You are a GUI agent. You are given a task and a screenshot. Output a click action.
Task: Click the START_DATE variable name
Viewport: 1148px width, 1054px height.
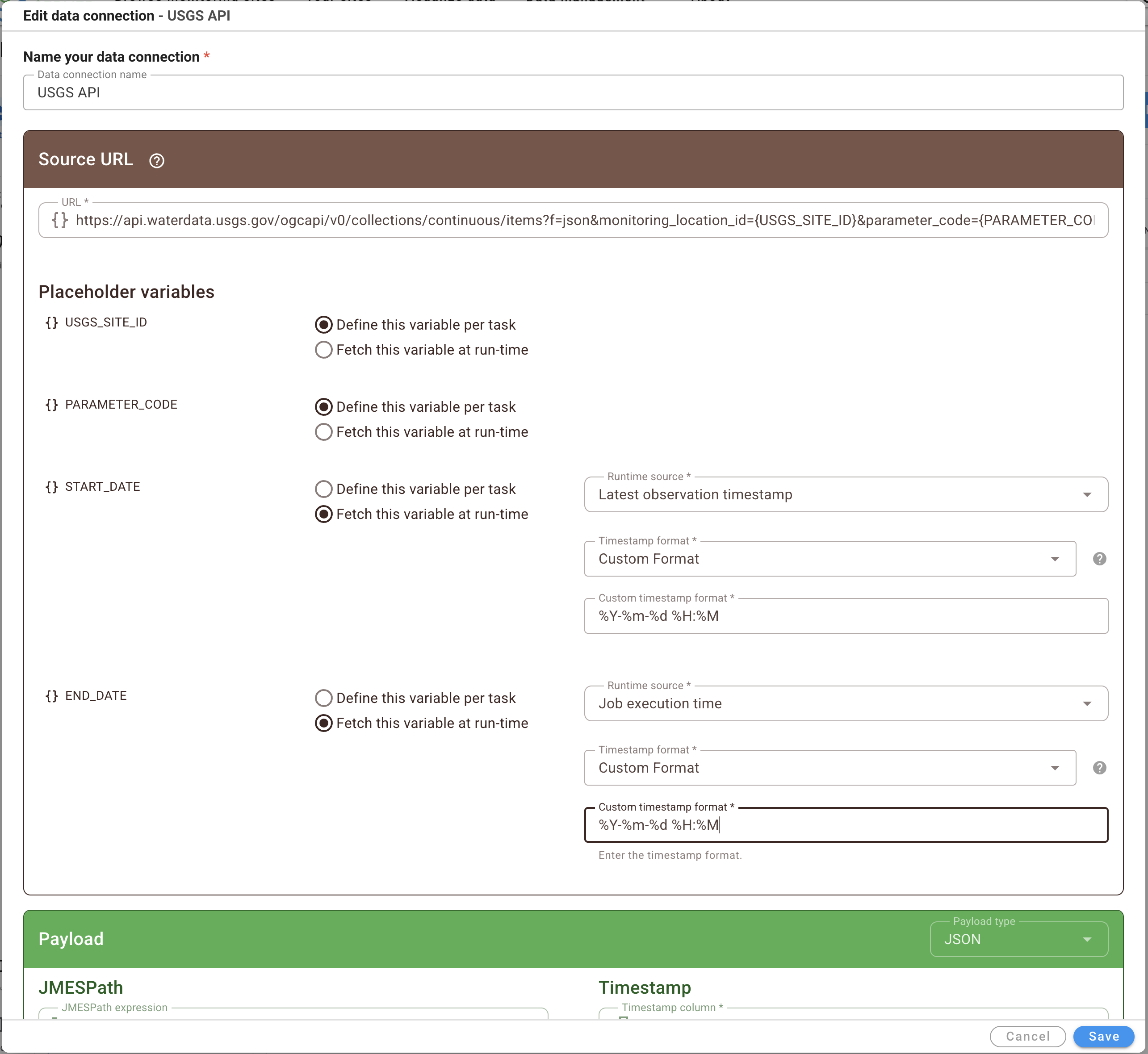(x=103, y=487)
